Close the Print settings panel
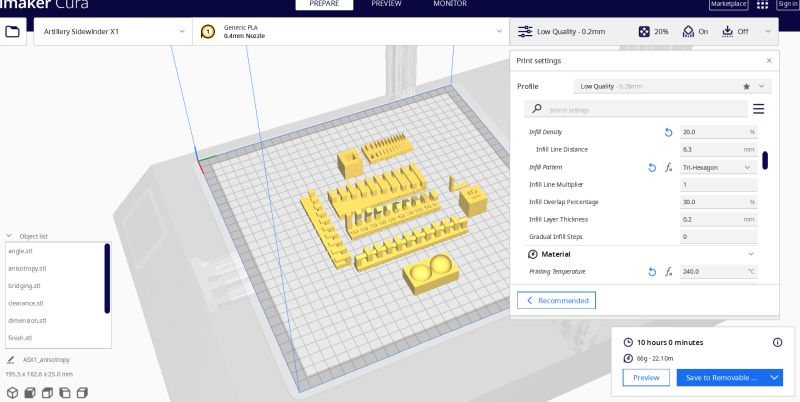Screen dimensions: 800x402 tap(769, 61)
